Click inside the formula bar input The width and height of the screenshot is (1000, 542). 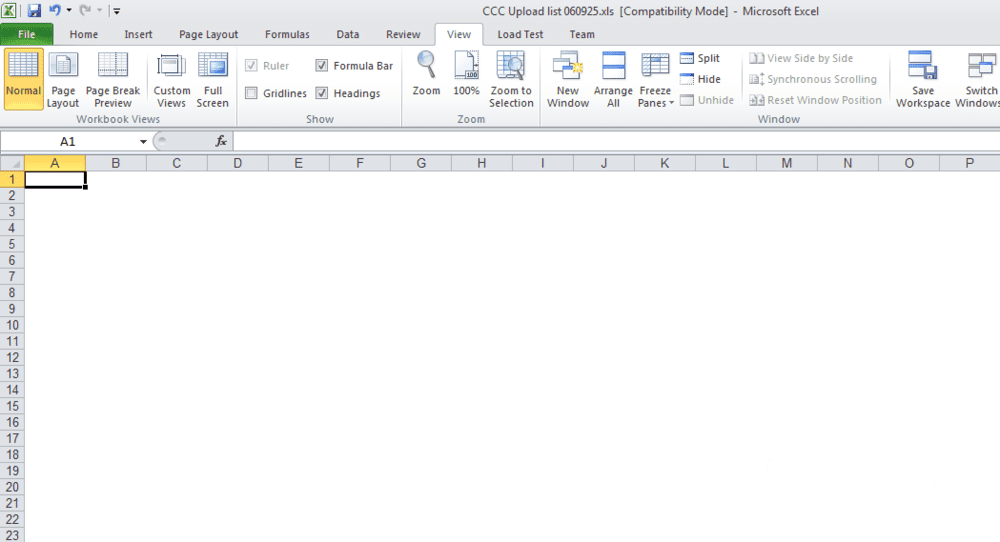[616, 142]
